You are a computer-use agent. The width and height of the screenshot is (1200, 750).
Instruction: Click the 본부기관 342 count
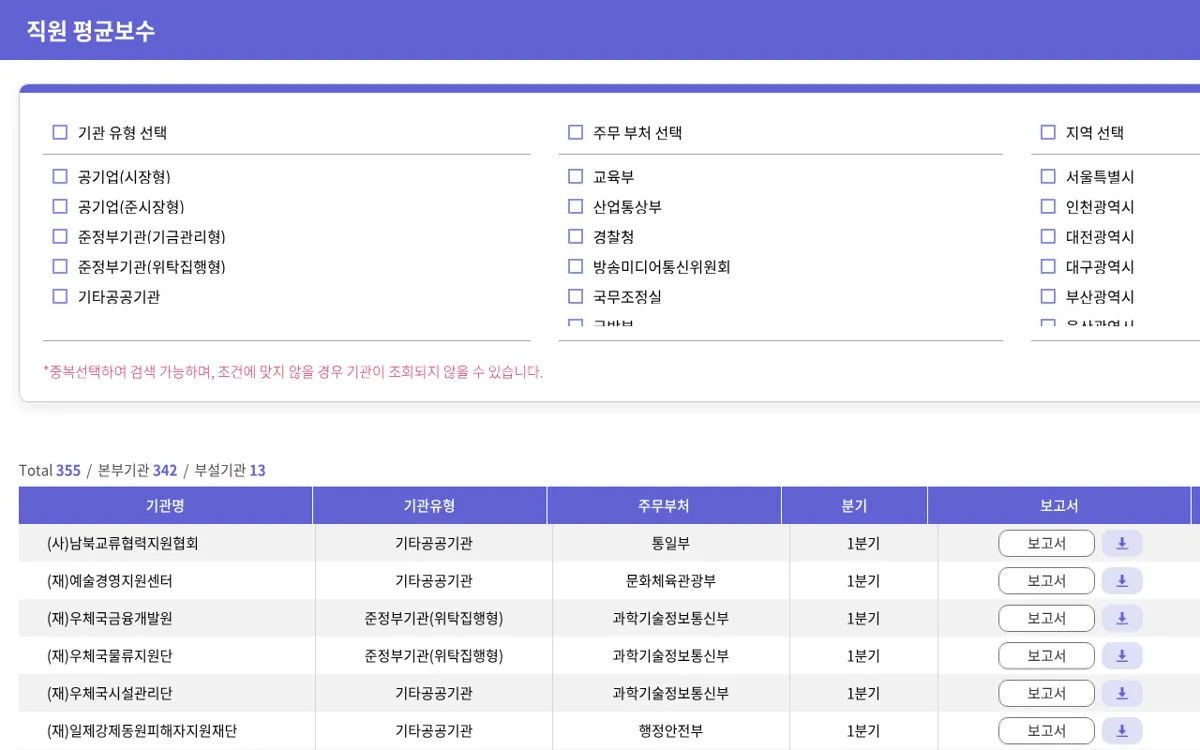click(137, 470)
